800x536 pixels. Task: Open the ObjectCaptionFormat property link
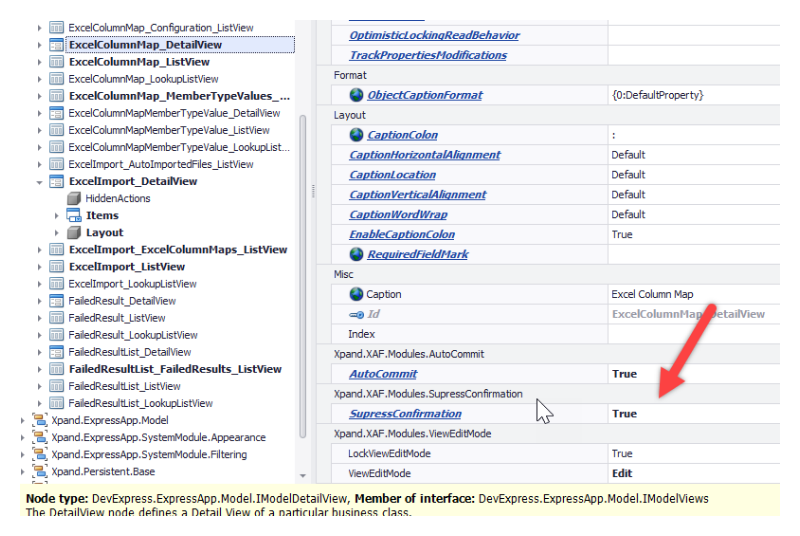[x=424, y=95]
